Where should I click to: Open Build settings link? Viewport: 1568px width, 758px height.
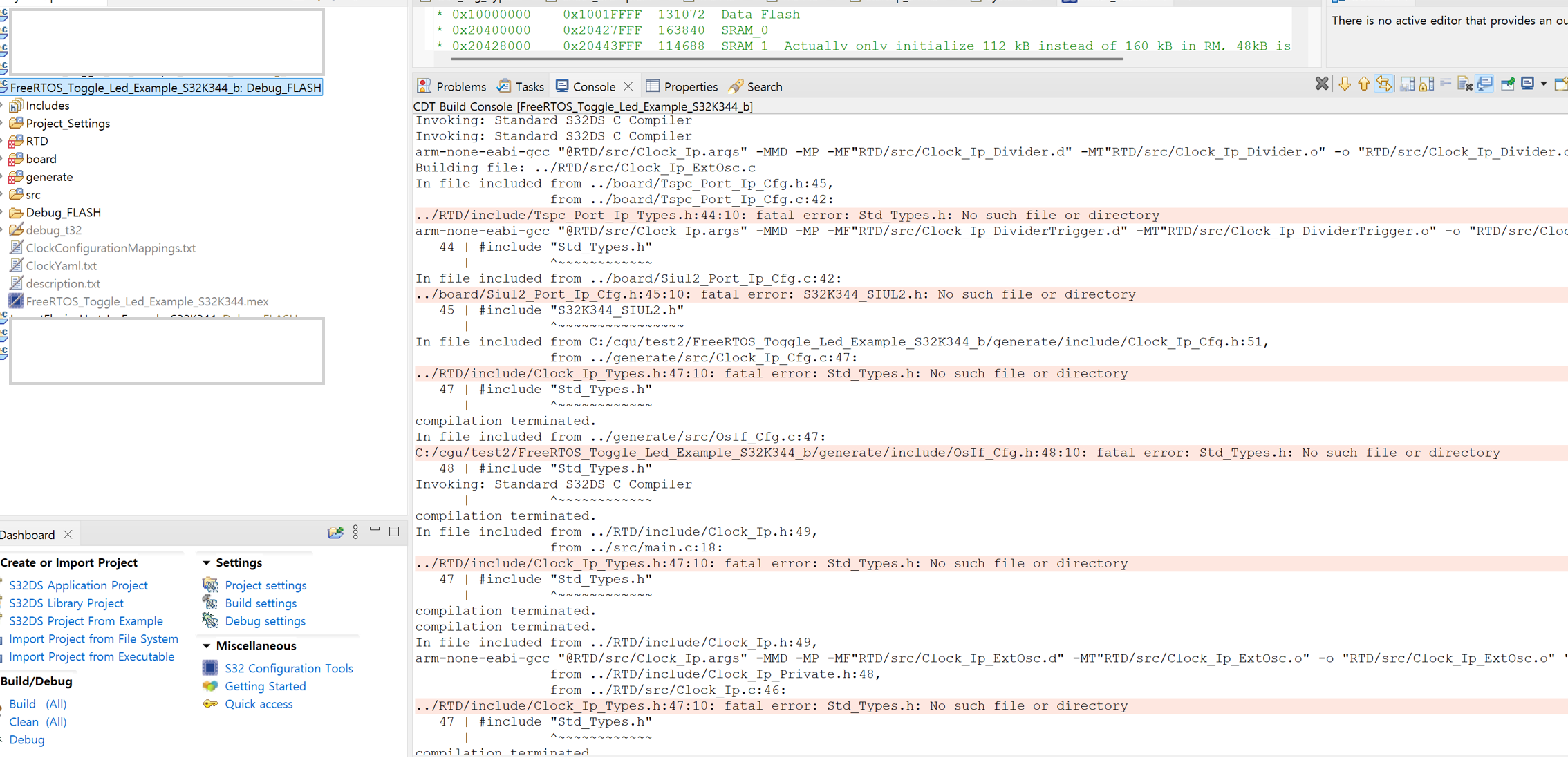click(261, 603)
